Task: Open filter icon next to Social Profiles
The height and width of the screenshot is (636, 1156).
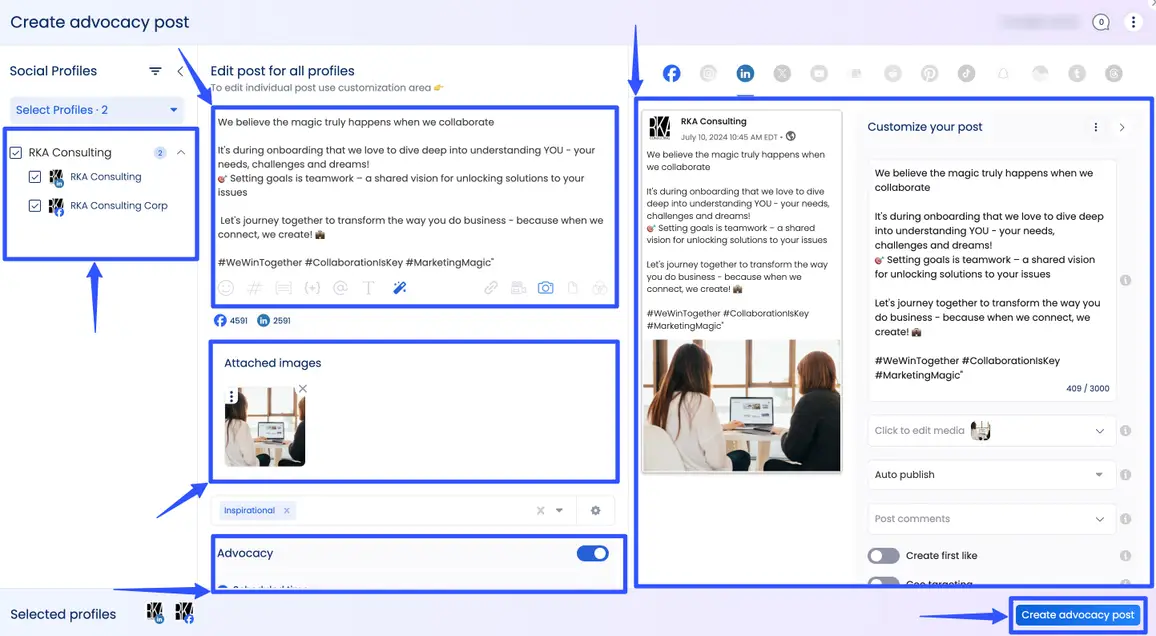Action: (155, 71)
